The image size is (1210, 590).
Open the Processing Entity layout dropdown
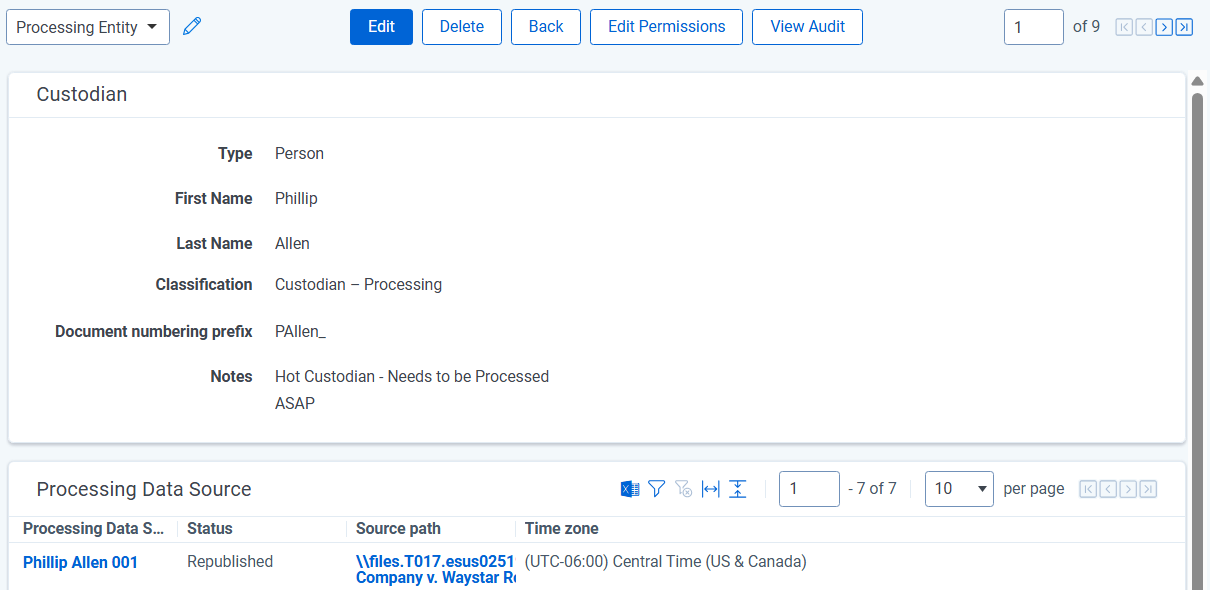88,27
